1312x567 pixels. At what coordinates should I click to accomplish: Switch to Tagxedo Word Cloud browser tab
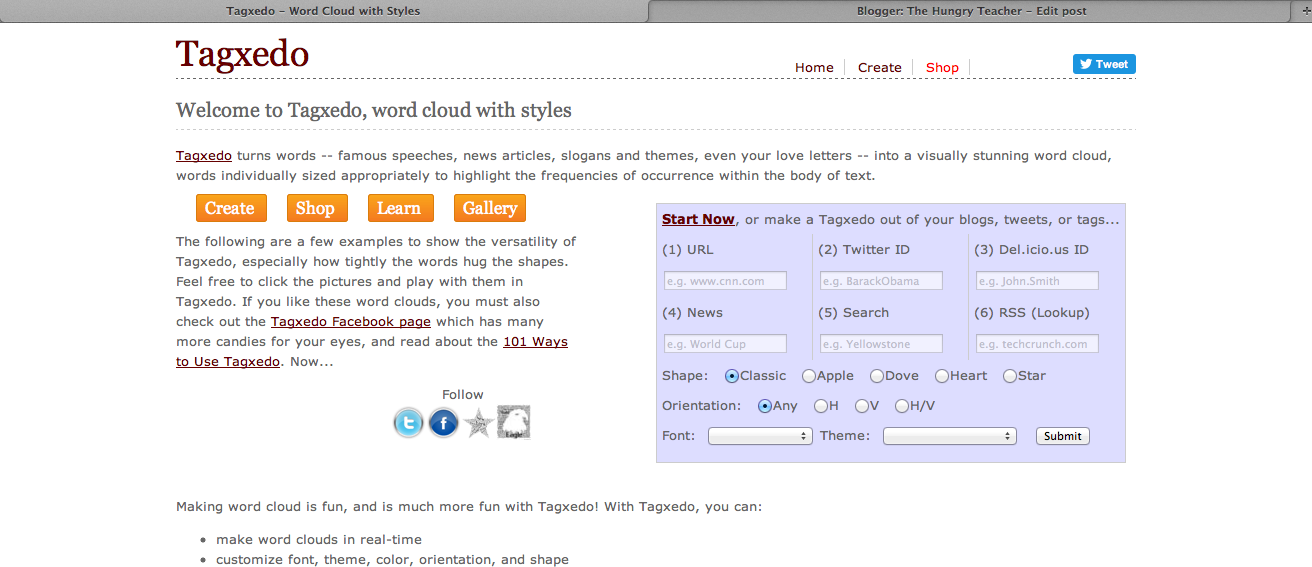tap(324, 11)
